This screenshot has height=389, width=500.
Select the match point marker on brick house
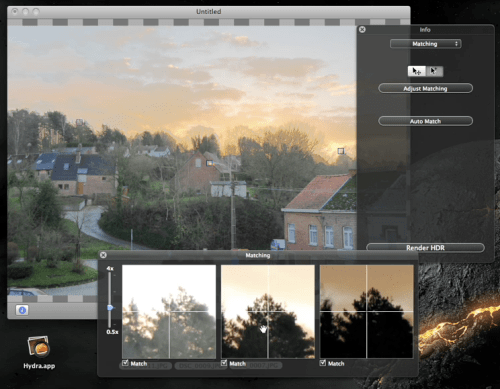pos(210,163)
